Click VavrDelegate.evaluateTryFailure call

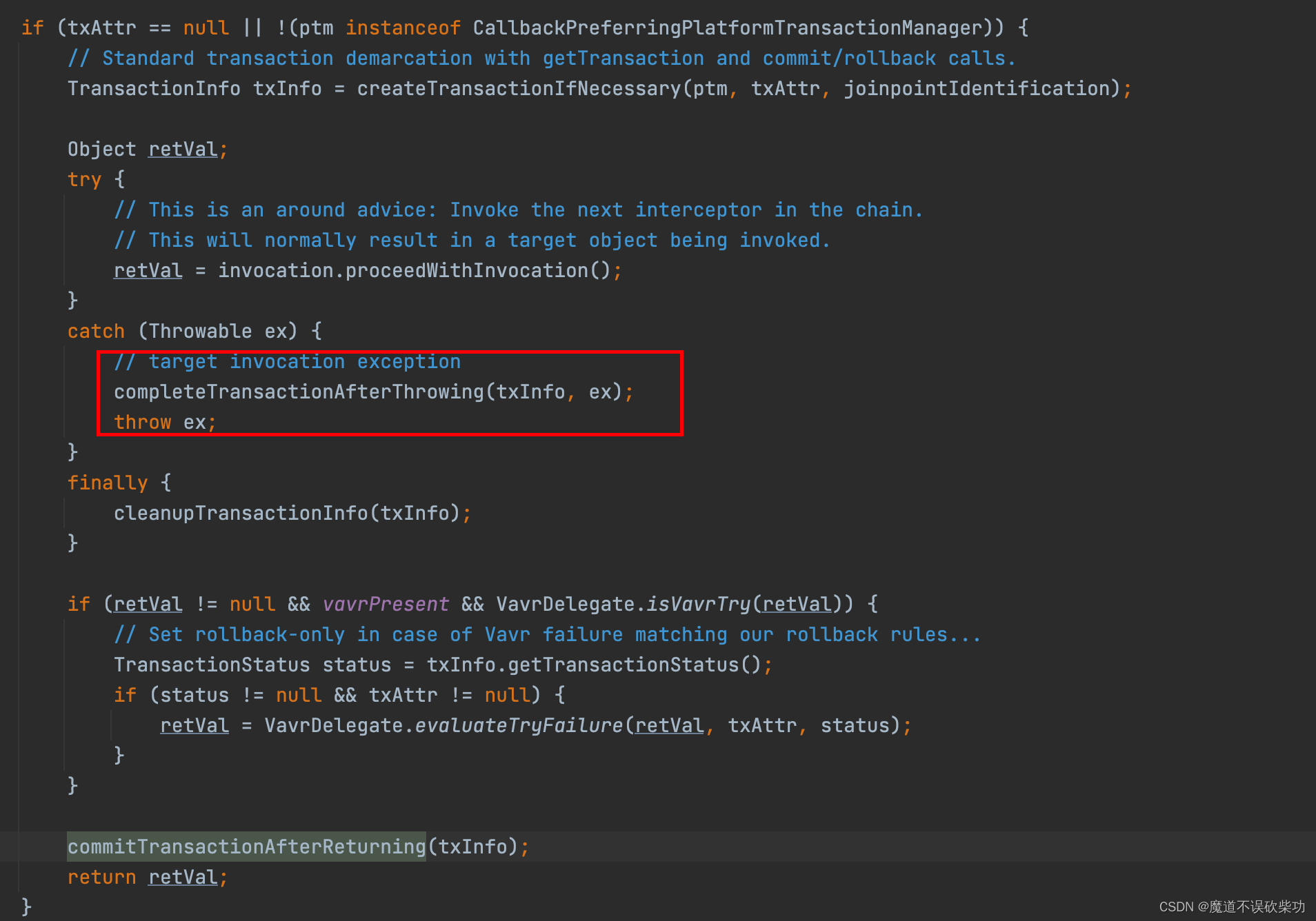(x=443, y=726)
